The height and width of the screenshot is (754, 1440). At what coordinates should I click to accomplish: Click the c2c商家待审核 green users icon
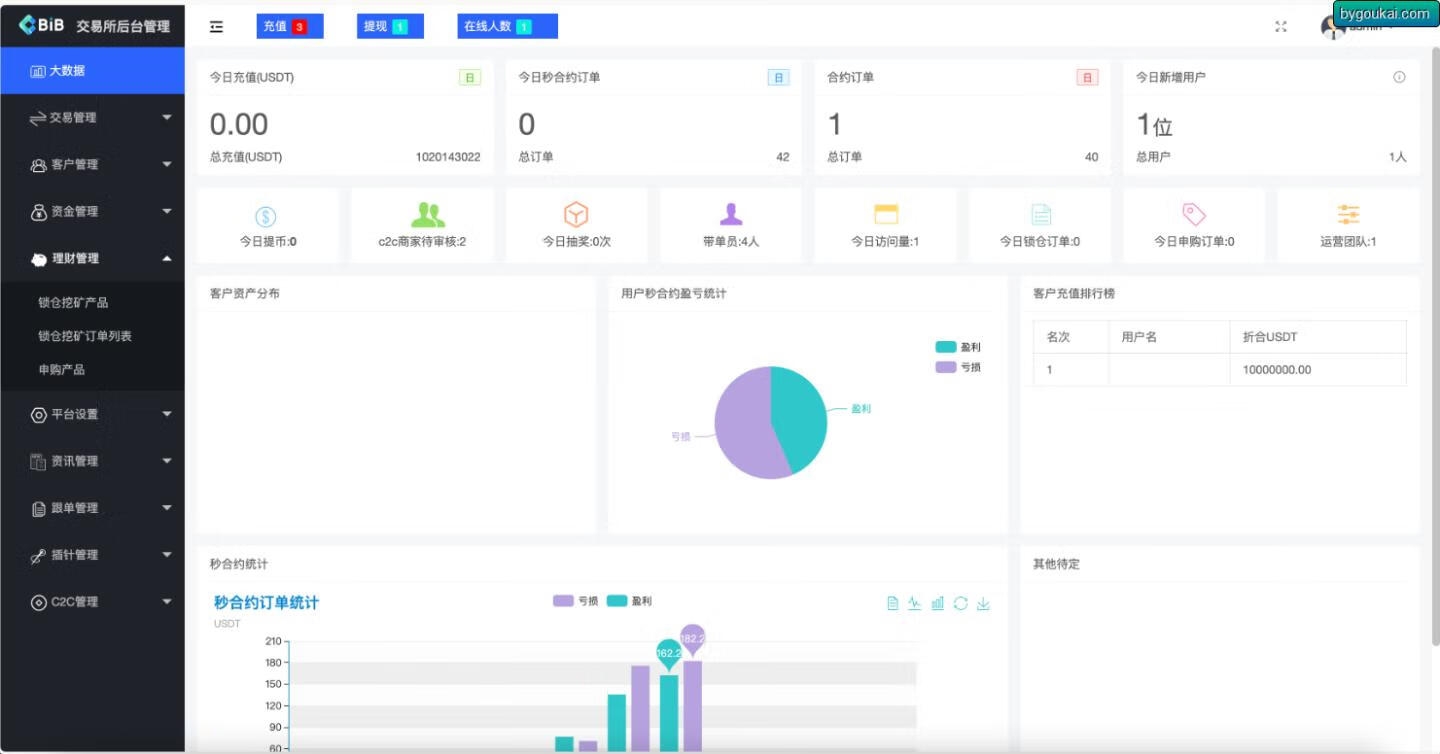[x=428, y=214]
